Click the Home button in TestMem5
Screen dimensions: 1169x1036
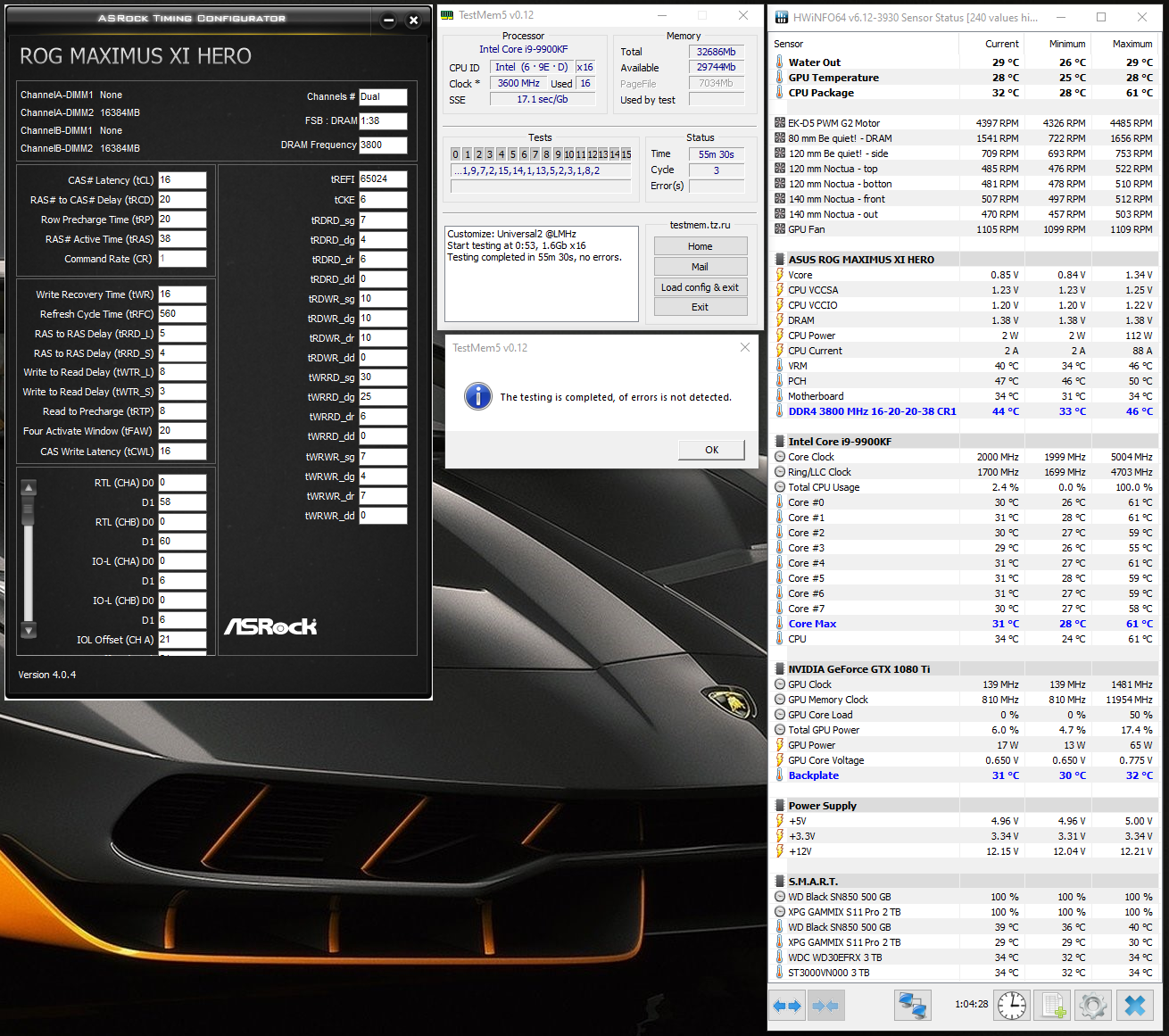701,246
